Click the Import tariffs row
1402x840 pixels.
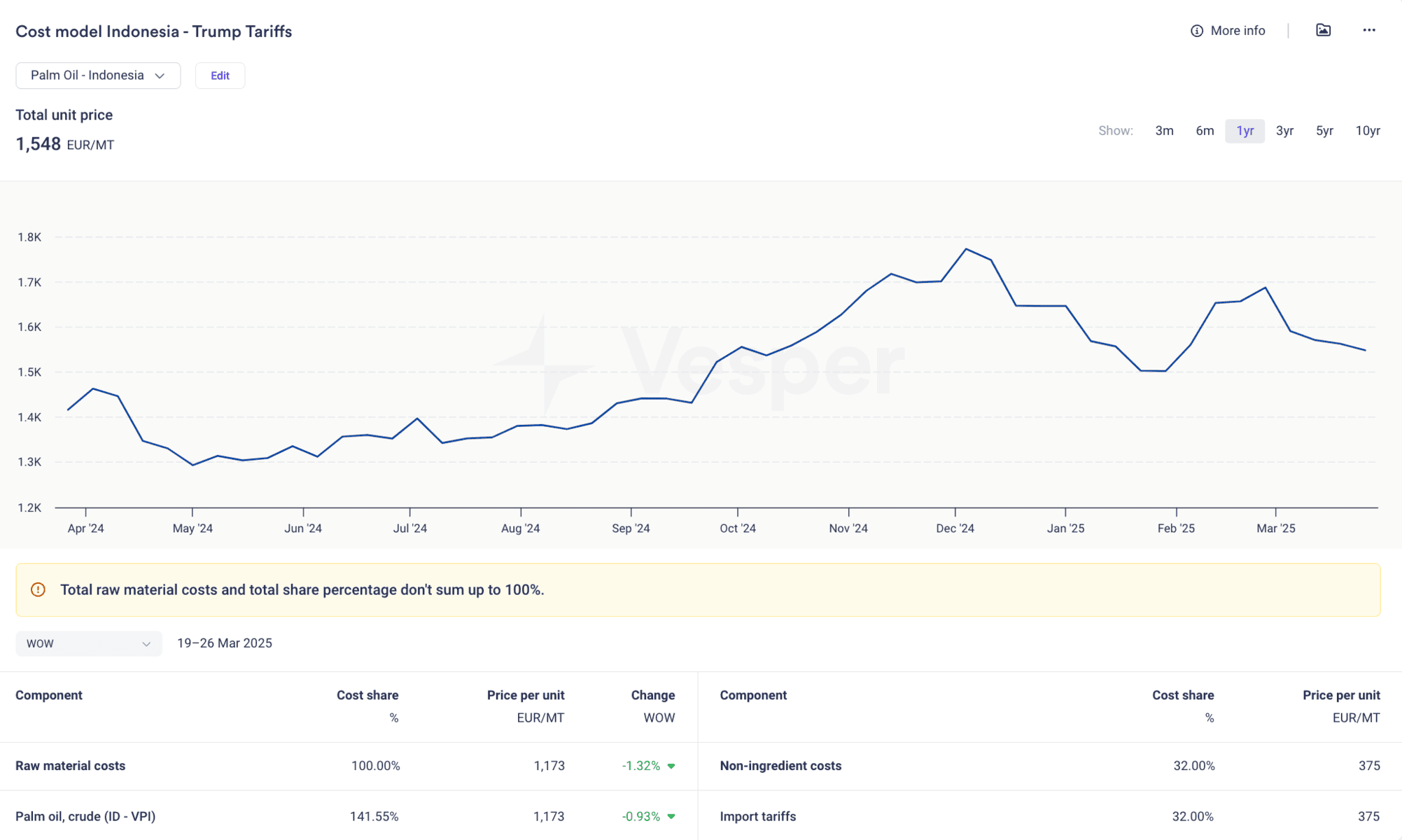click(757, 816)
